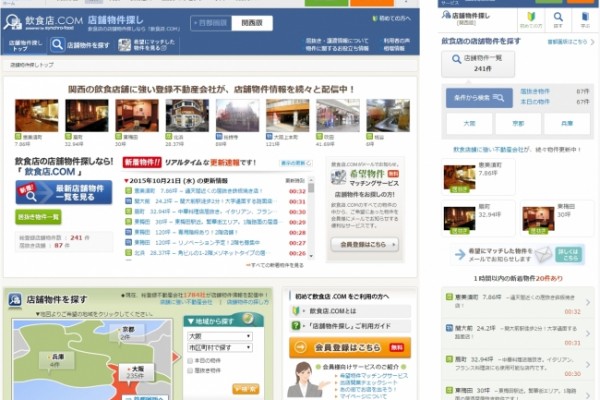Click the 大阪 235件 region on the map
600x400 pixels.
pyautogui.click(x=135, y=373)
